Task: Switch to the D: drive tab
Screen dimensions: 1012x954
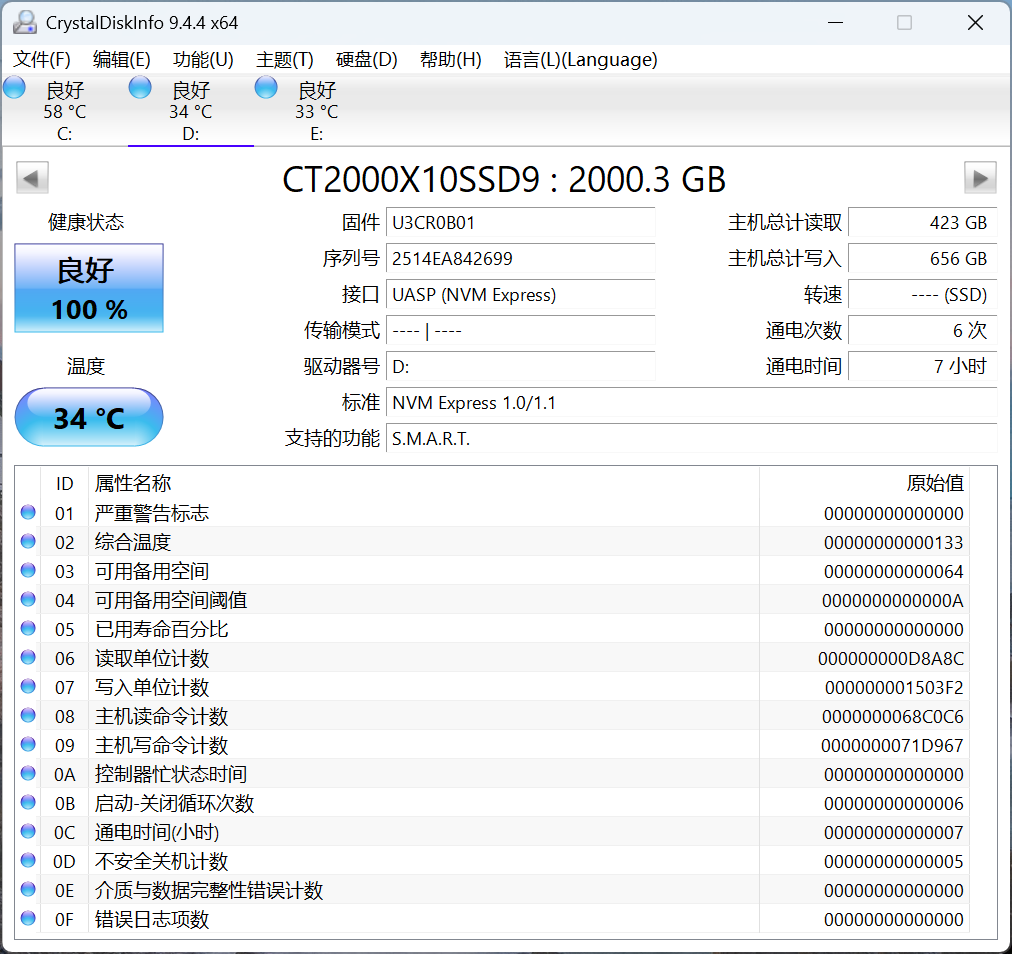Action: coord(190,111)
